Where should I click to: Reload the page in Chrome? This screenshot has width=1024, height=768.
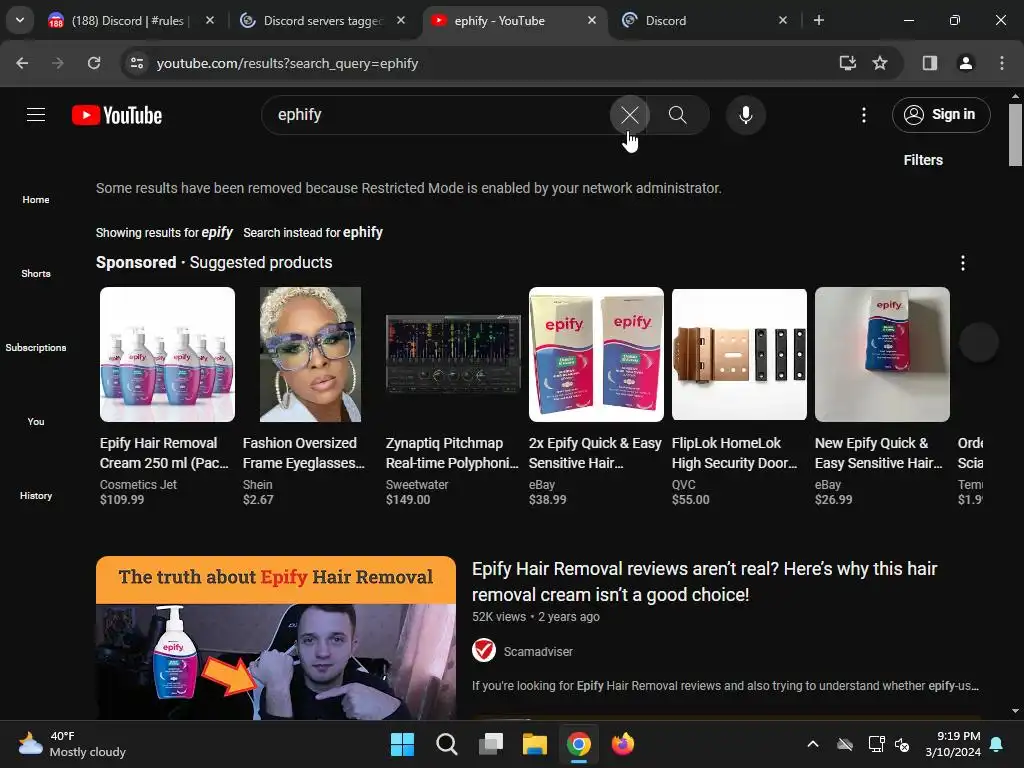(94, 63)
